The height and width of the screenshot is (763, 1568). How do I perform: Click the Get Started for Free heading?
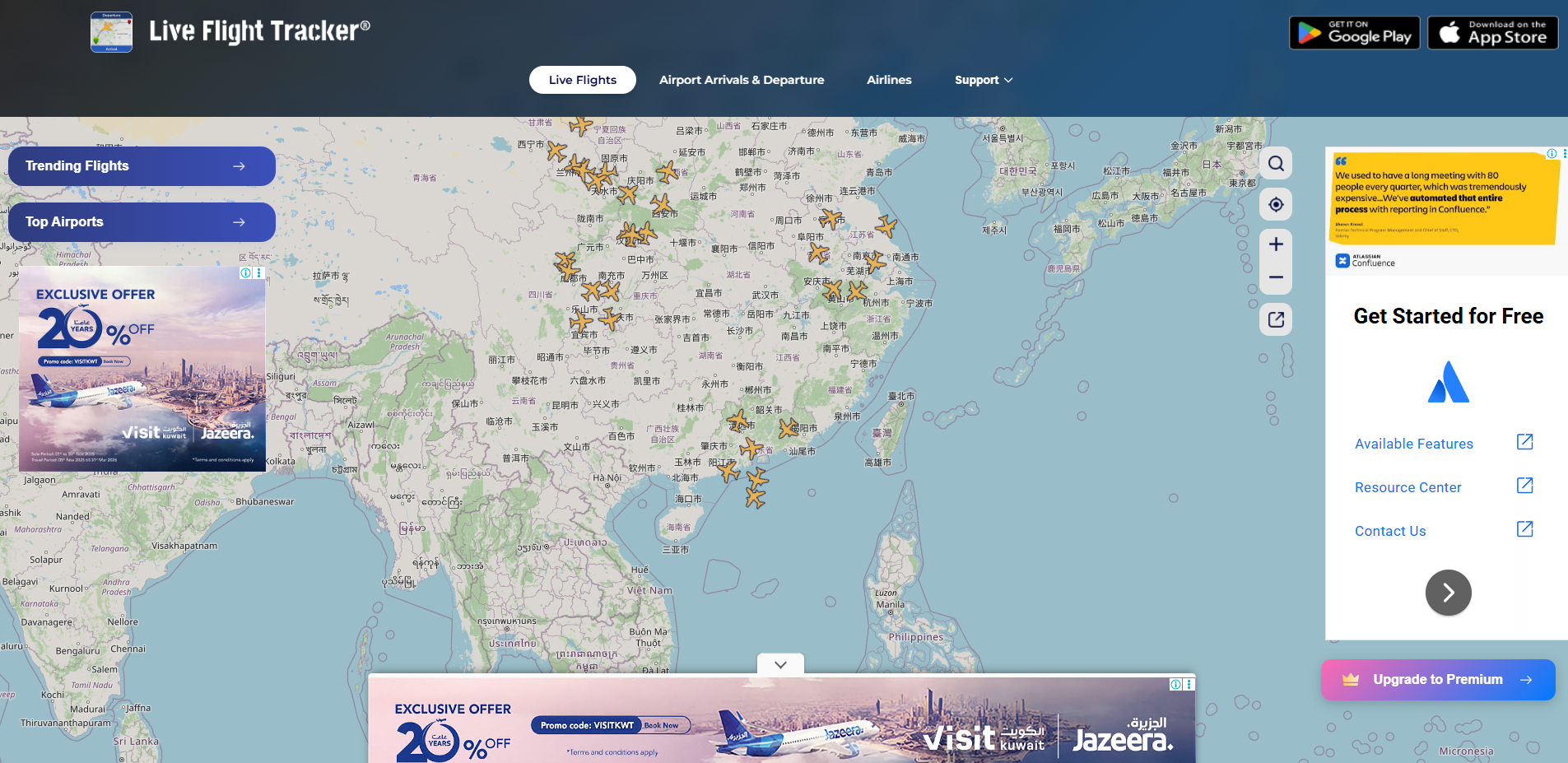click(1448, 316)
